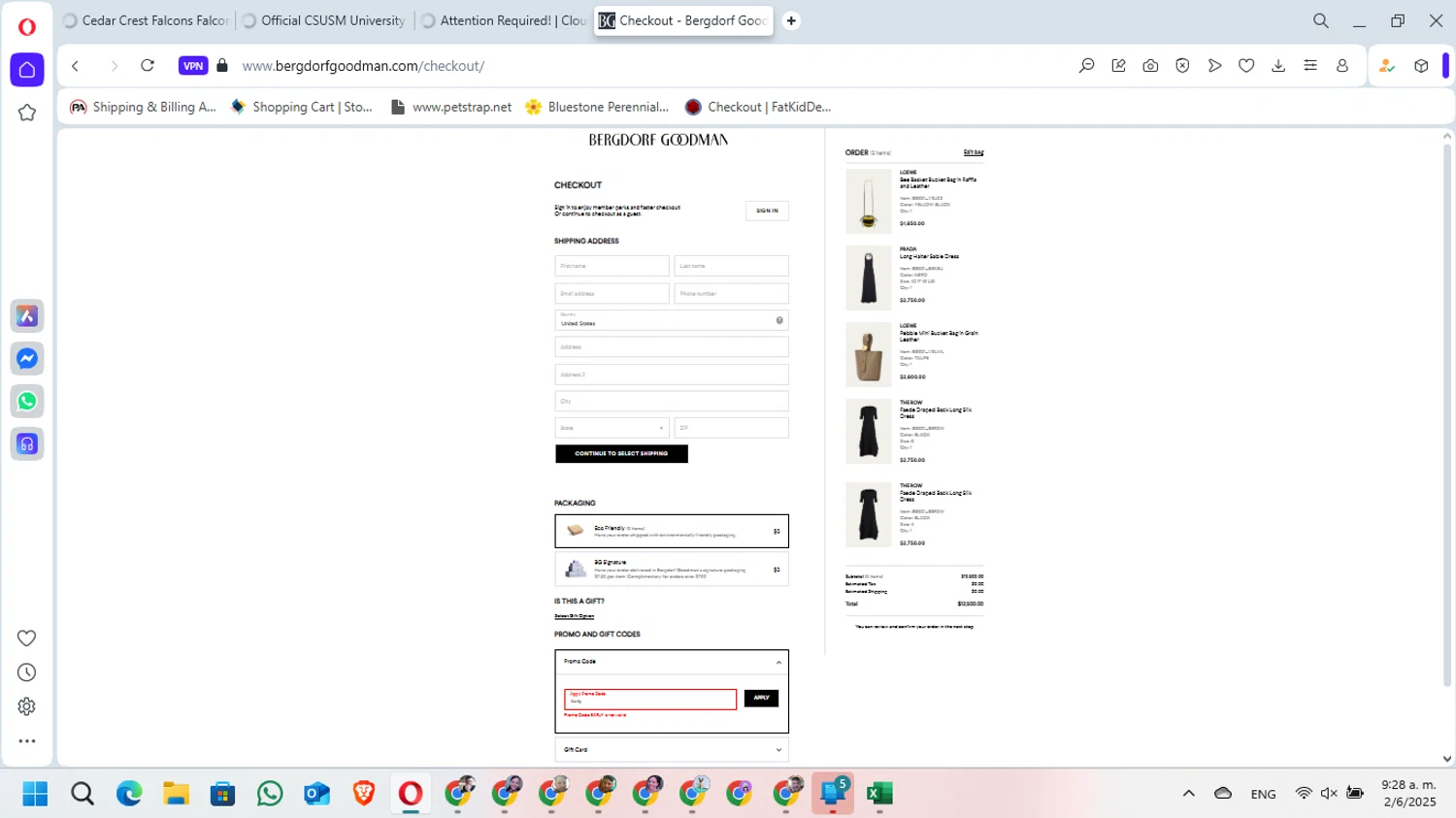Launch Microsoft Edge from taskbar

tap(129, 794)
